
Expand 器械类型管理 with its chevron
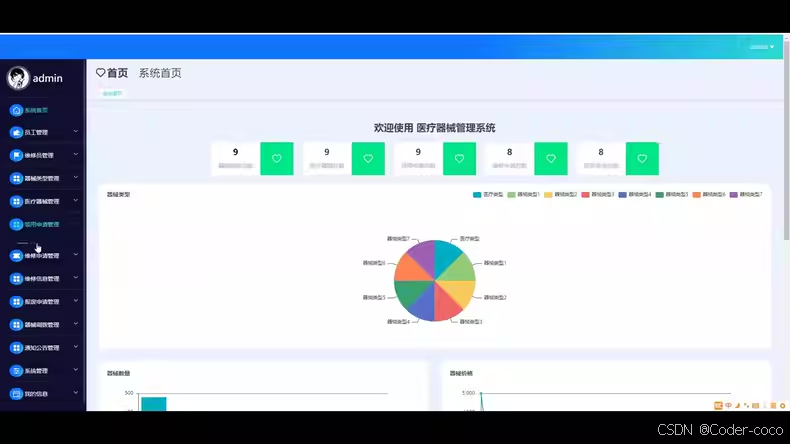[x=76, y=177]
